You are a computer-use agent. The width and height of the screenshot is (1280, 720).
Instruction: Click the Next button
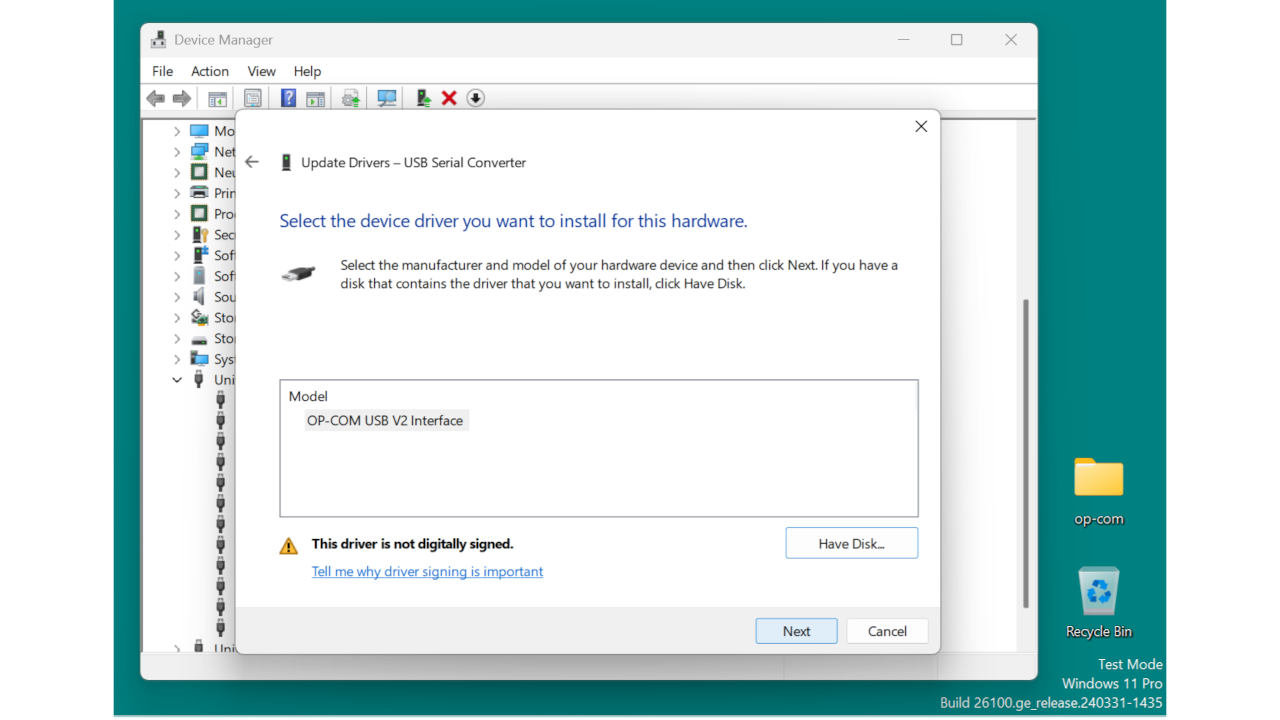(x=796, y=630)
